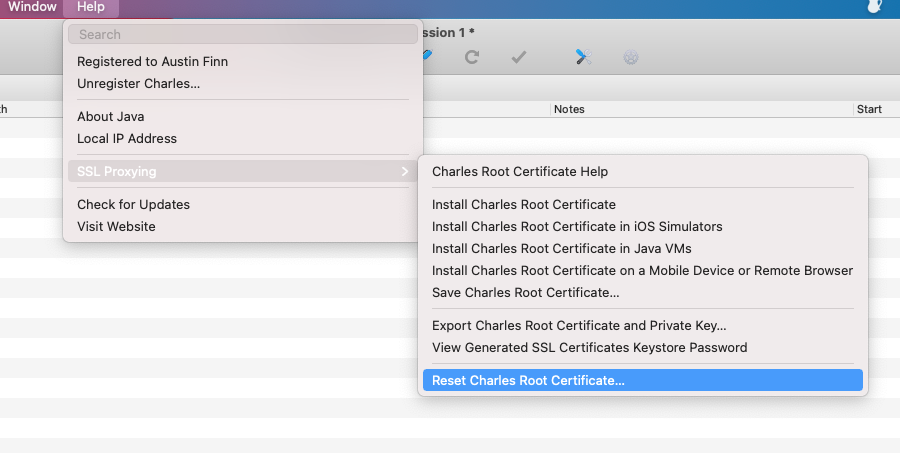The image size is (900, 453).
Task: Open View Generated SSL Certificates Keystore Password
Action: pos(589,348)
